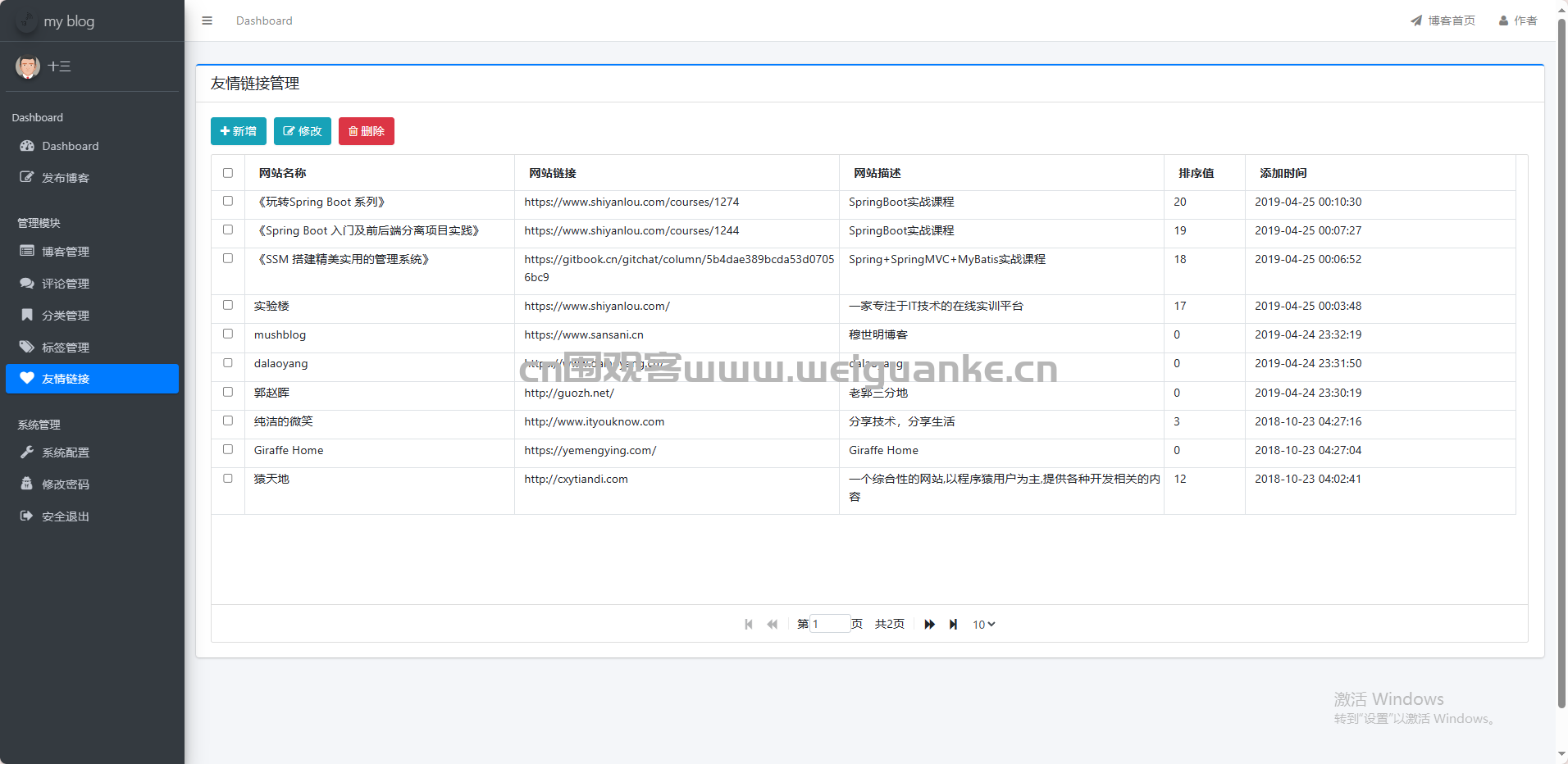
Task: Click the 新增 add button
Action: 239,131
